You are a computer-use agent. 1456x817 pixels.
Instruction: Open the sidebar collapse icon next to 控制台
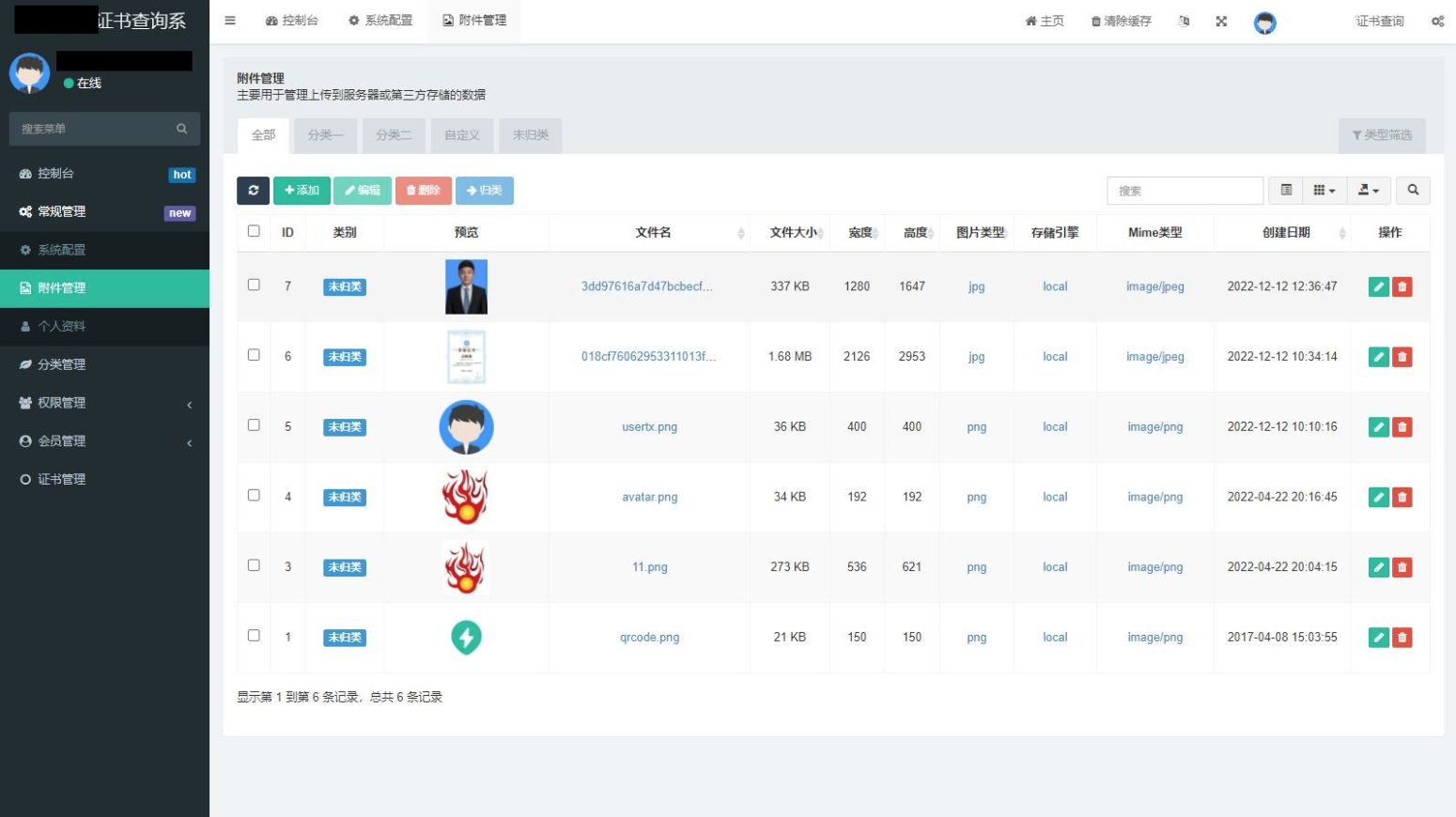coord(229,21)
